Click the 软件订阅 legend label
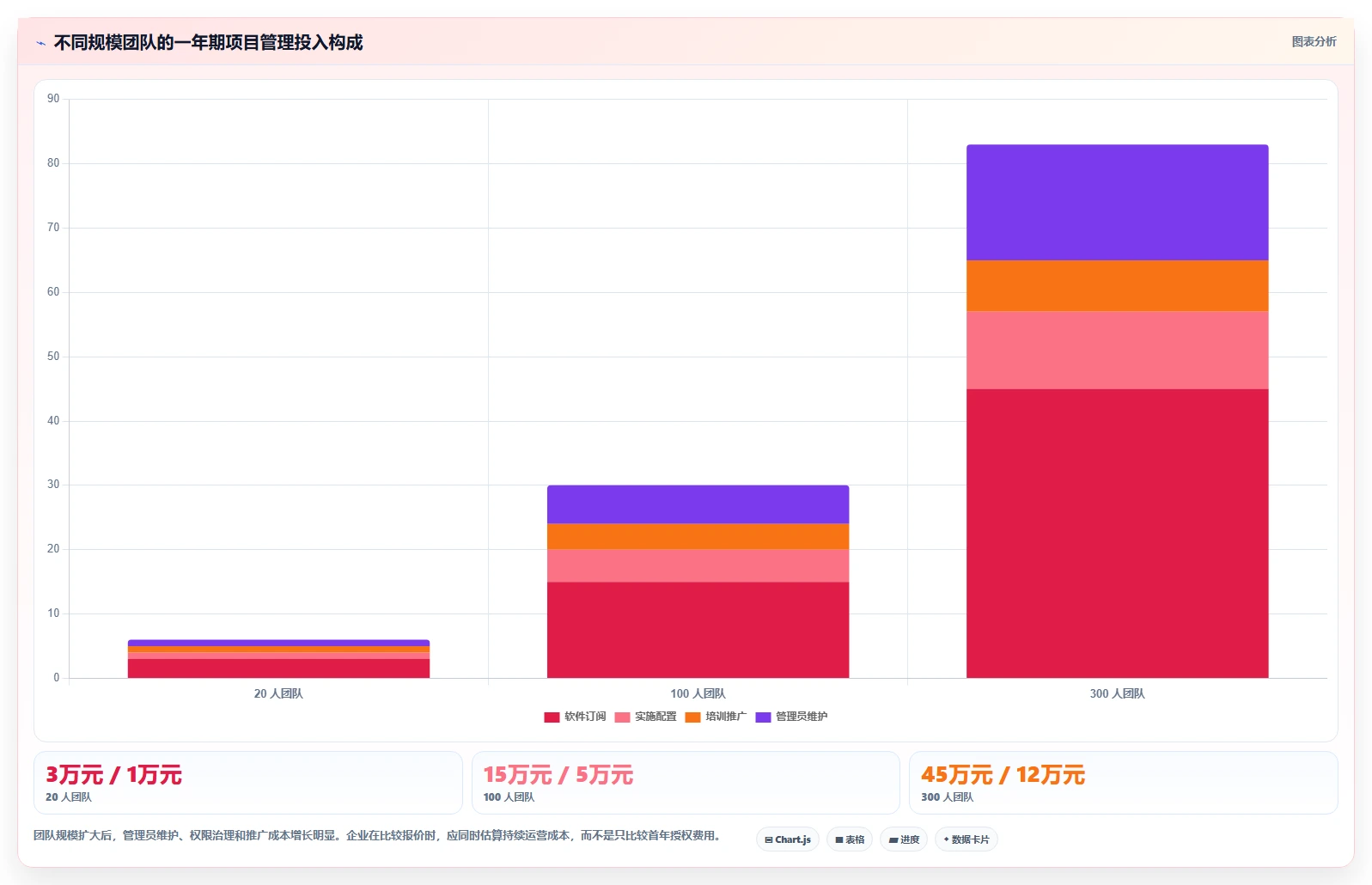 pyautogui.click(x=585, y=717)
